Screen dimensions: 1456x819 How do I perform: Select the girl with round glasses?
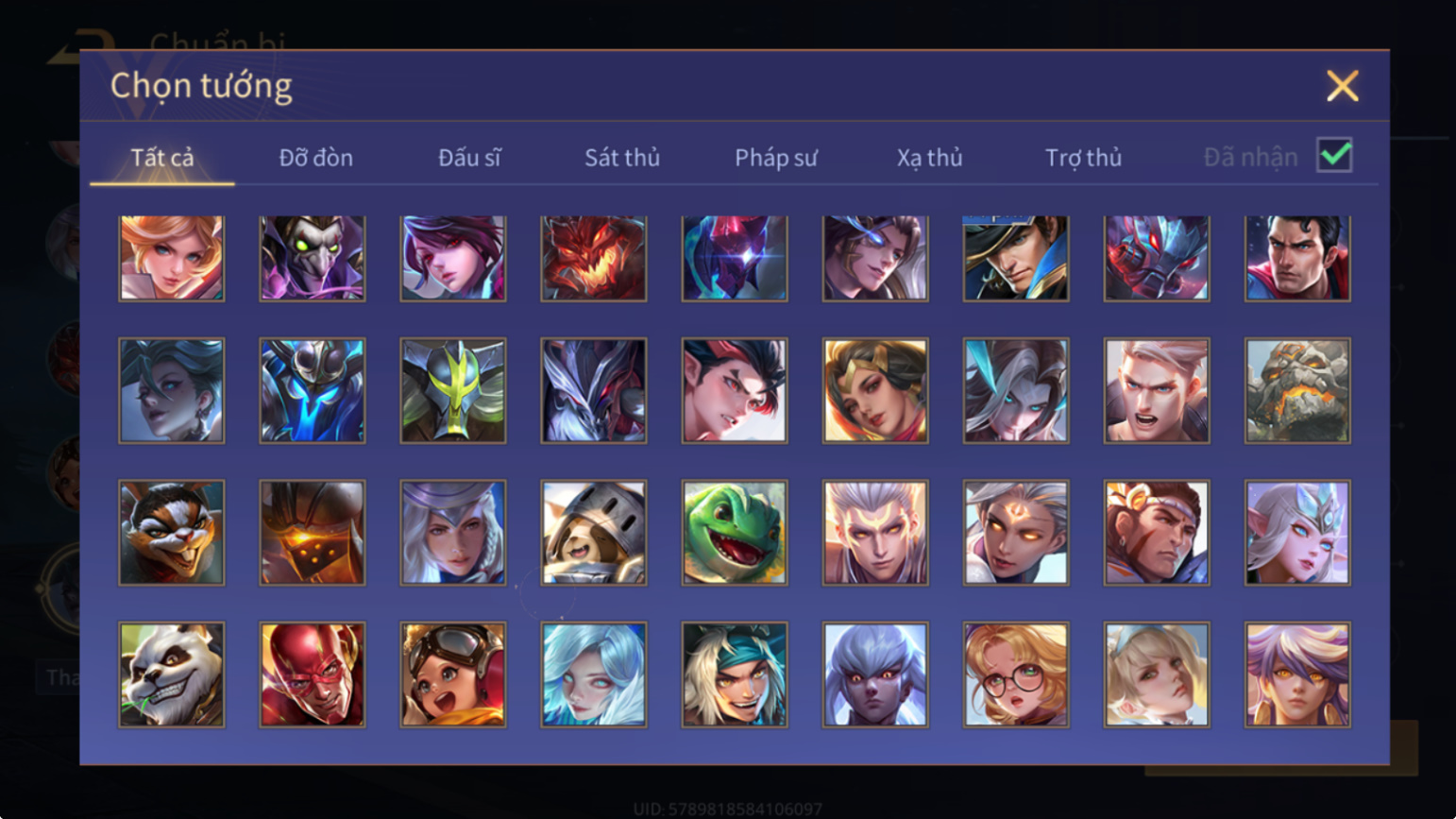[x=1016, y=674]
